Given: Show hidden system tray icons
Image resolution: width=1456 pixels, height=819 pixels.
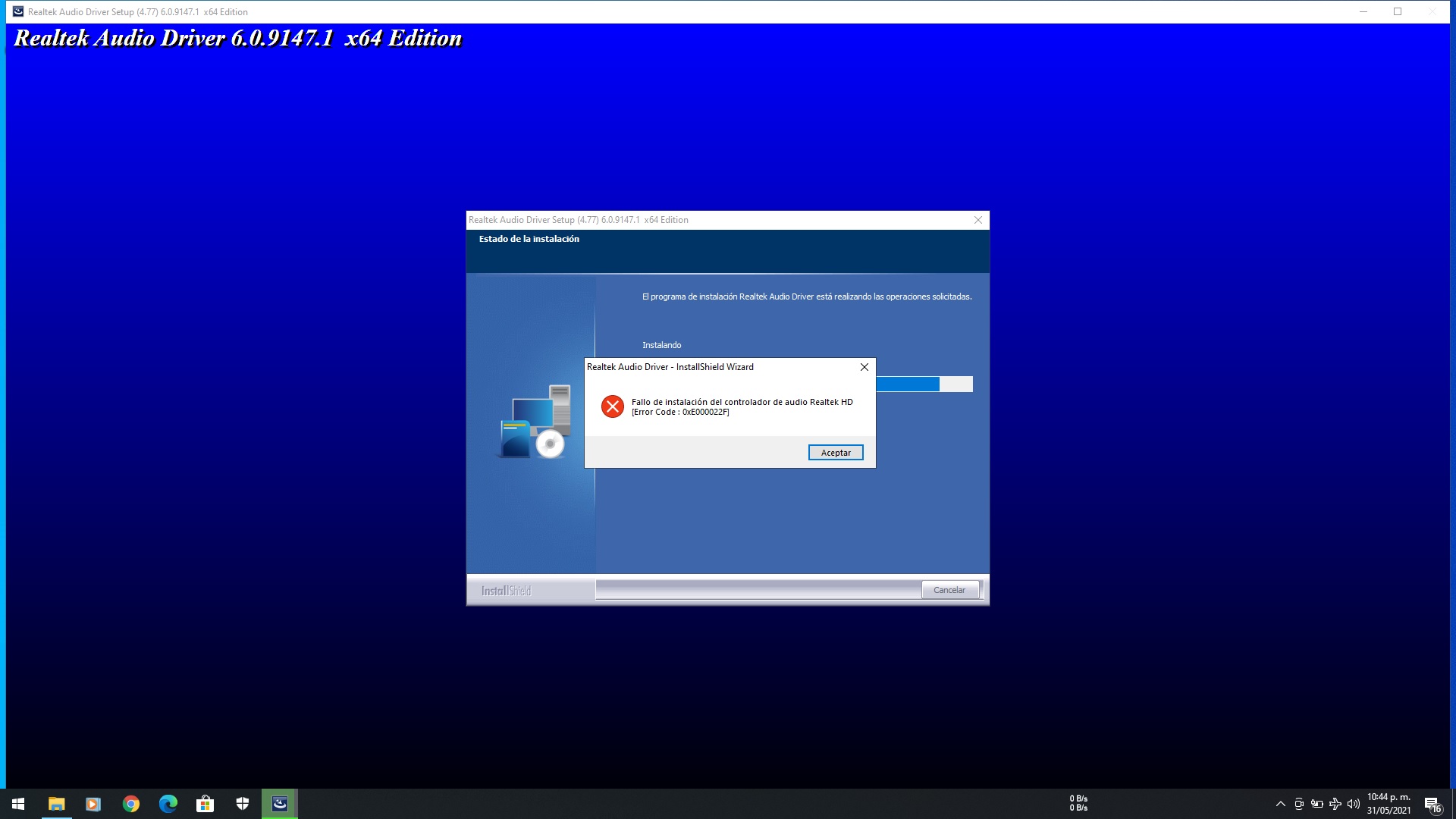Looking at the screenshot, I should coord(1281,804).
